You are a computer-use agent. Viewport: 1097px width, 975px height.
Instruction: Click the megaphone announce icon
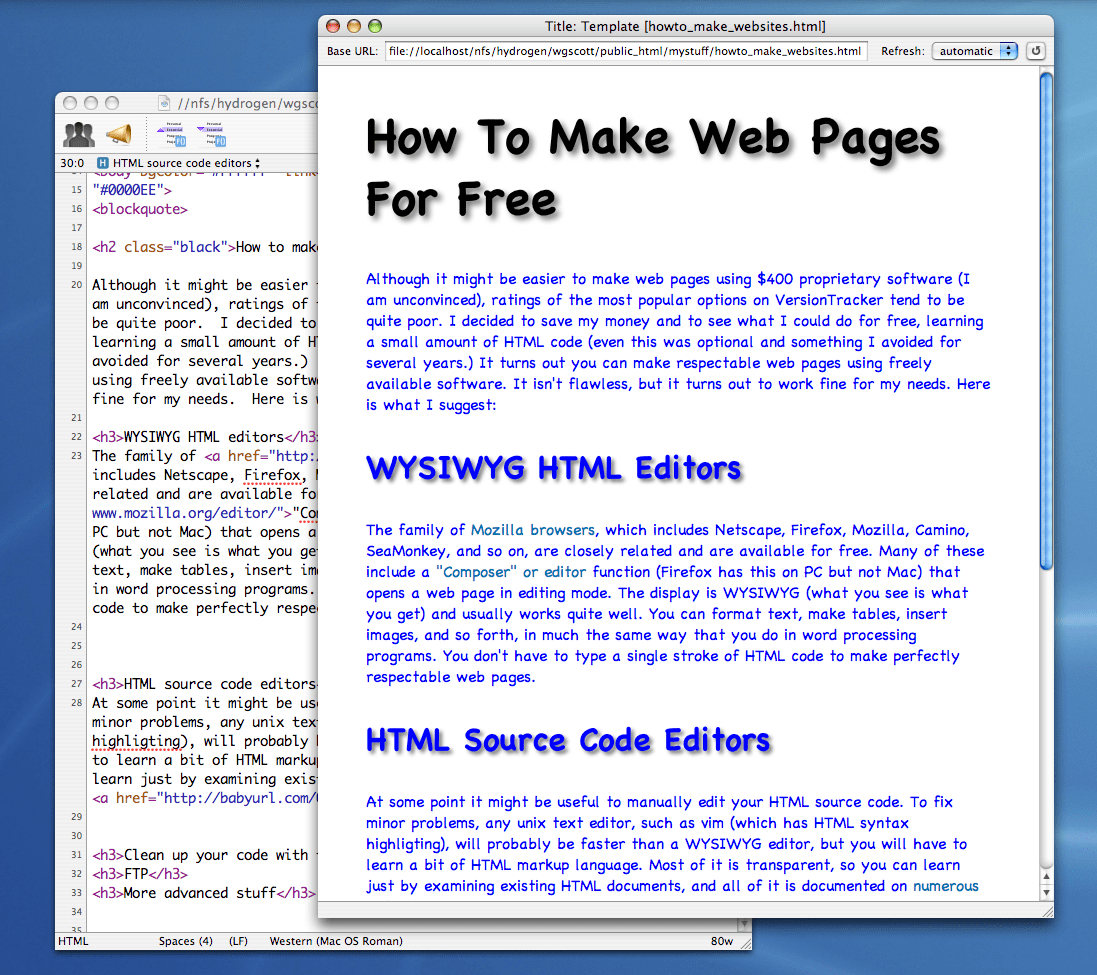click(x=119, y=134)
